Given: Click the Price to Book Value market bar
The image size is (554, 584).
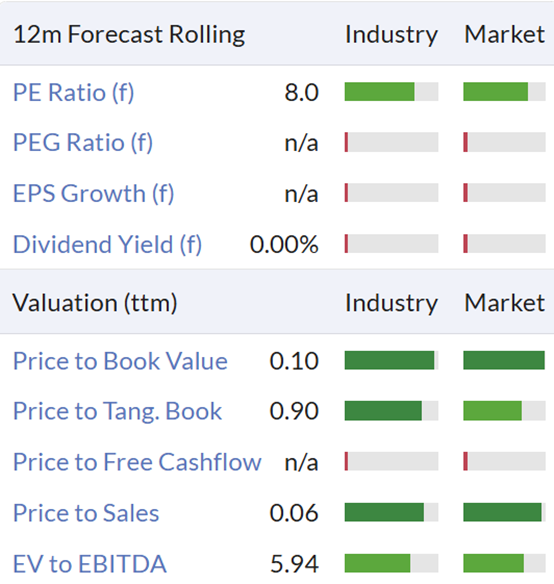Looking at the screenshot, I should tap(504, 360).
